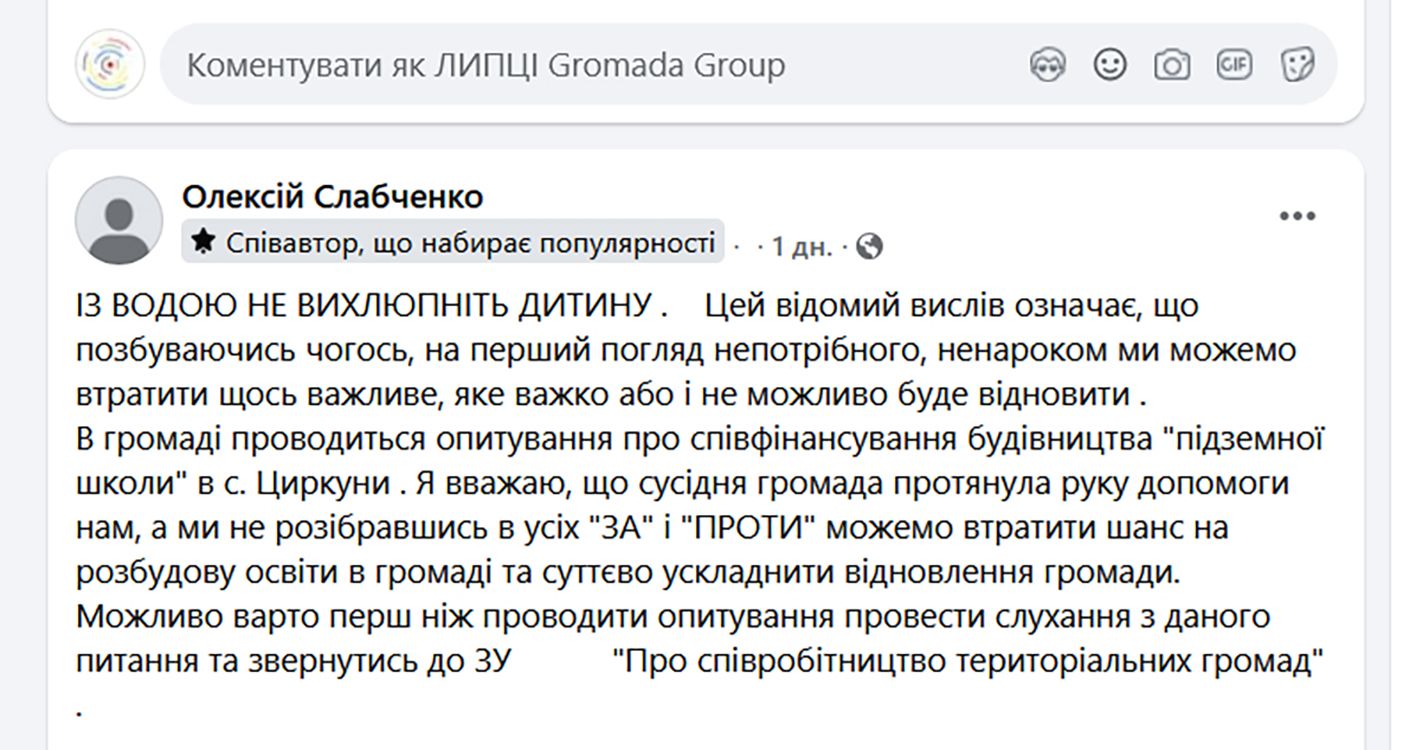Insert a GIF into the comment
This screenshot has width=1416, height=750.
coord(1234,66)
